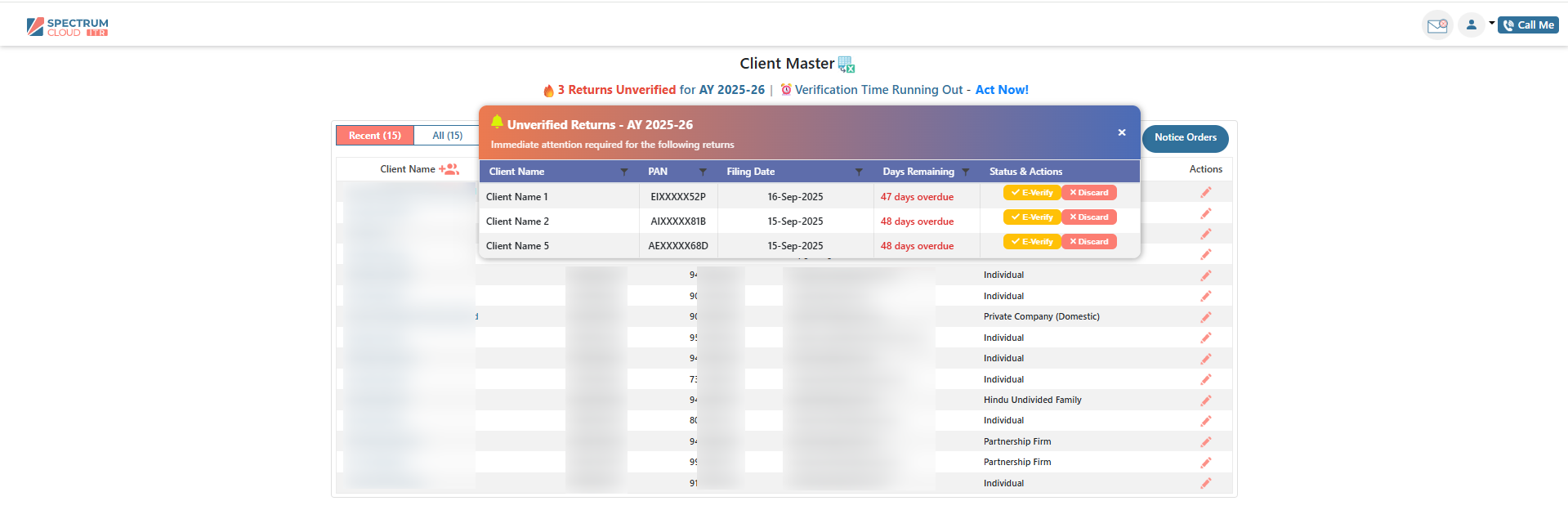Screen dimensions: 1568x528
Task: Switch to the All (15) tab
Action: [447, 136]
